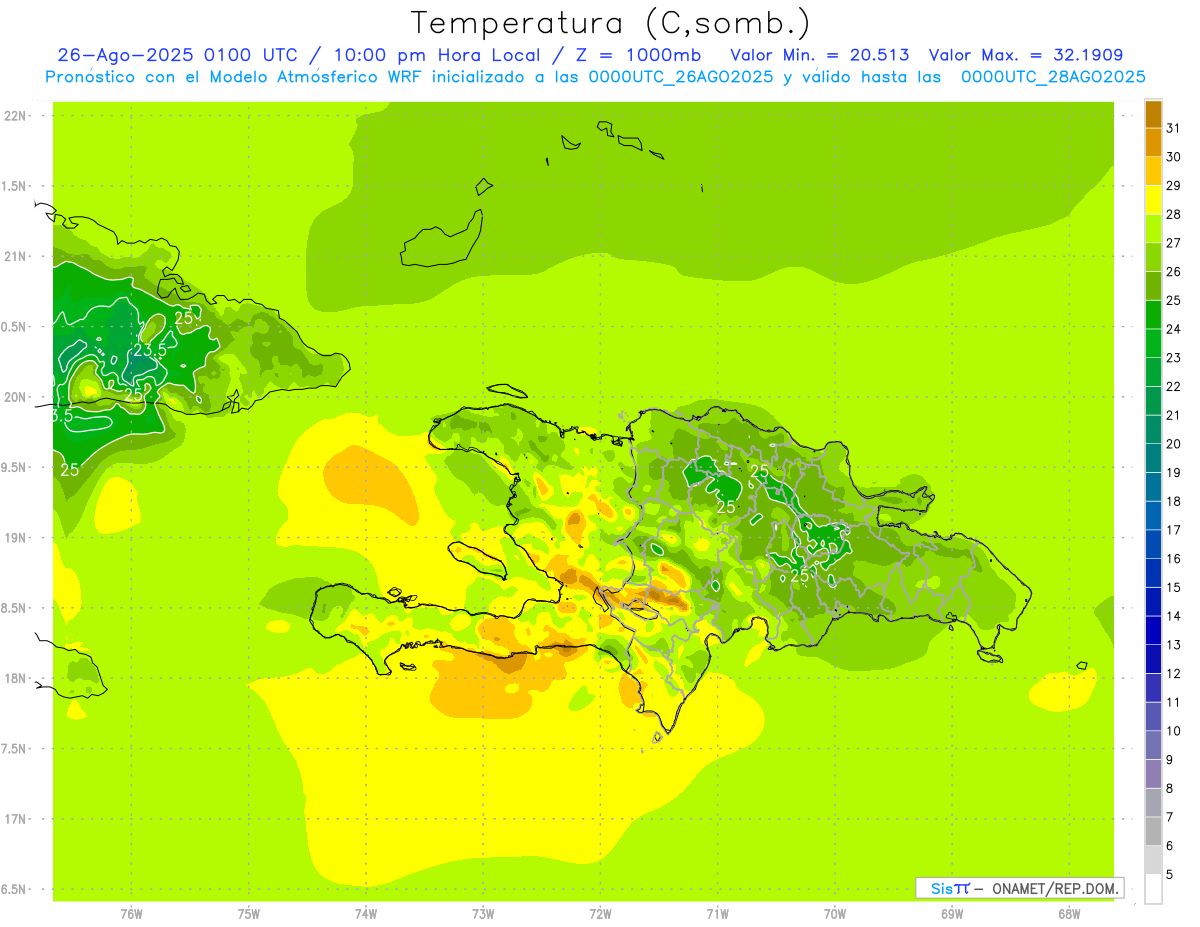Click the legend swatch between 25 and 26
1200x927 pixels.
pyautogui.click(x=1153, y=286)
